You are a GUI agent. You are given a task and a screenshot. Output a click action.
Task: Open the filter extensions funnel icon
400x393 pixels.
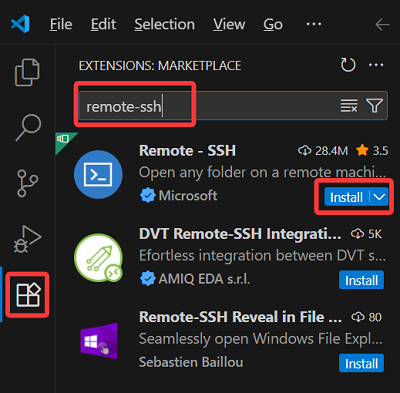pos(374,106)
